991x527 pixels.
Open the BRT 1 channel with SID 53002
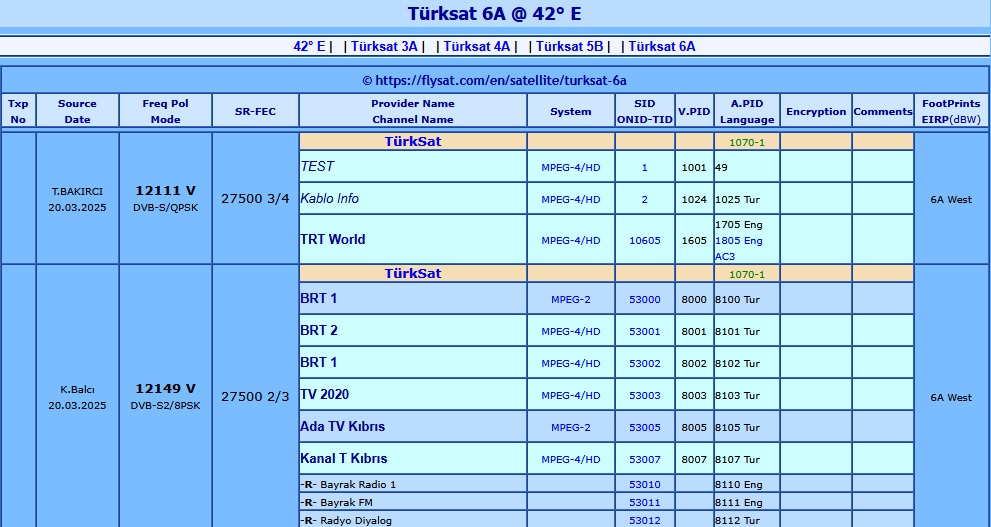click(x=319, y=363)
